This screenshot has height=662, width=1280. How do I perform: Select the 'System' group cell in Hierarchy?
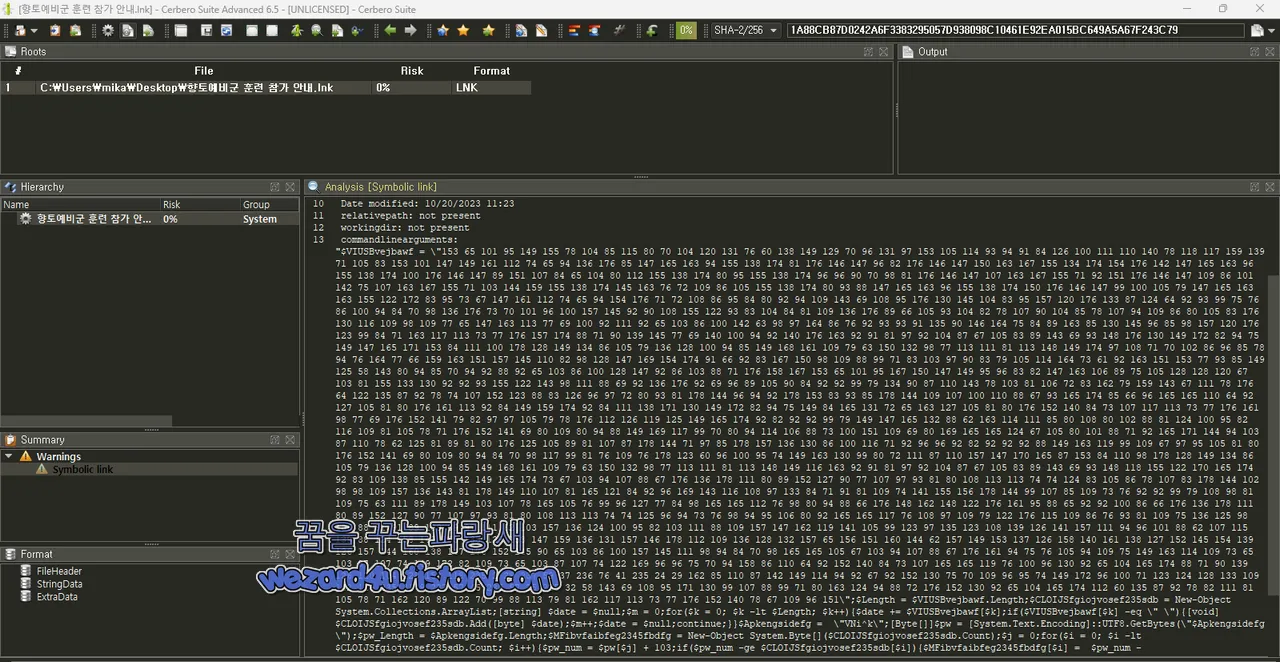[260, 218]
